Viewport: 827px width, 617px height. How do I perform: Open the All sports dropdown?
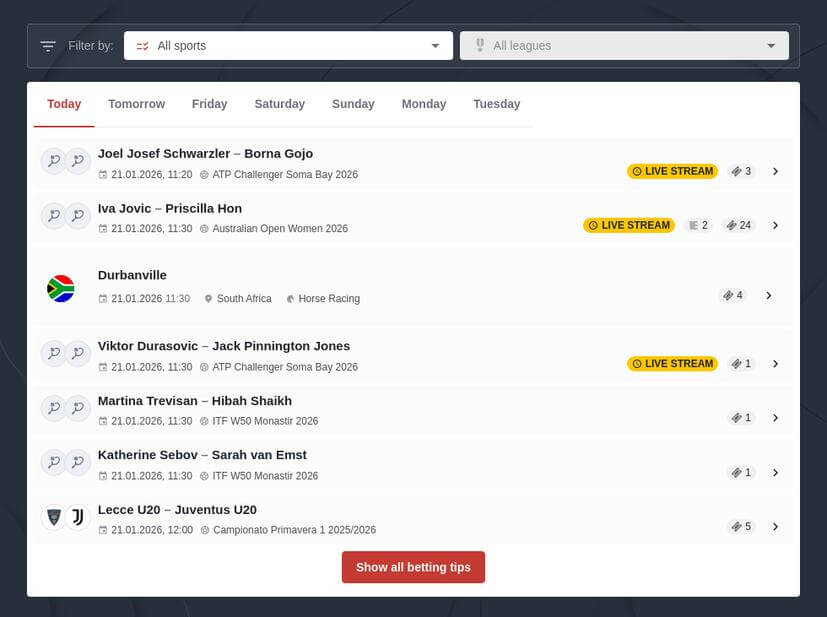point(288,45)
